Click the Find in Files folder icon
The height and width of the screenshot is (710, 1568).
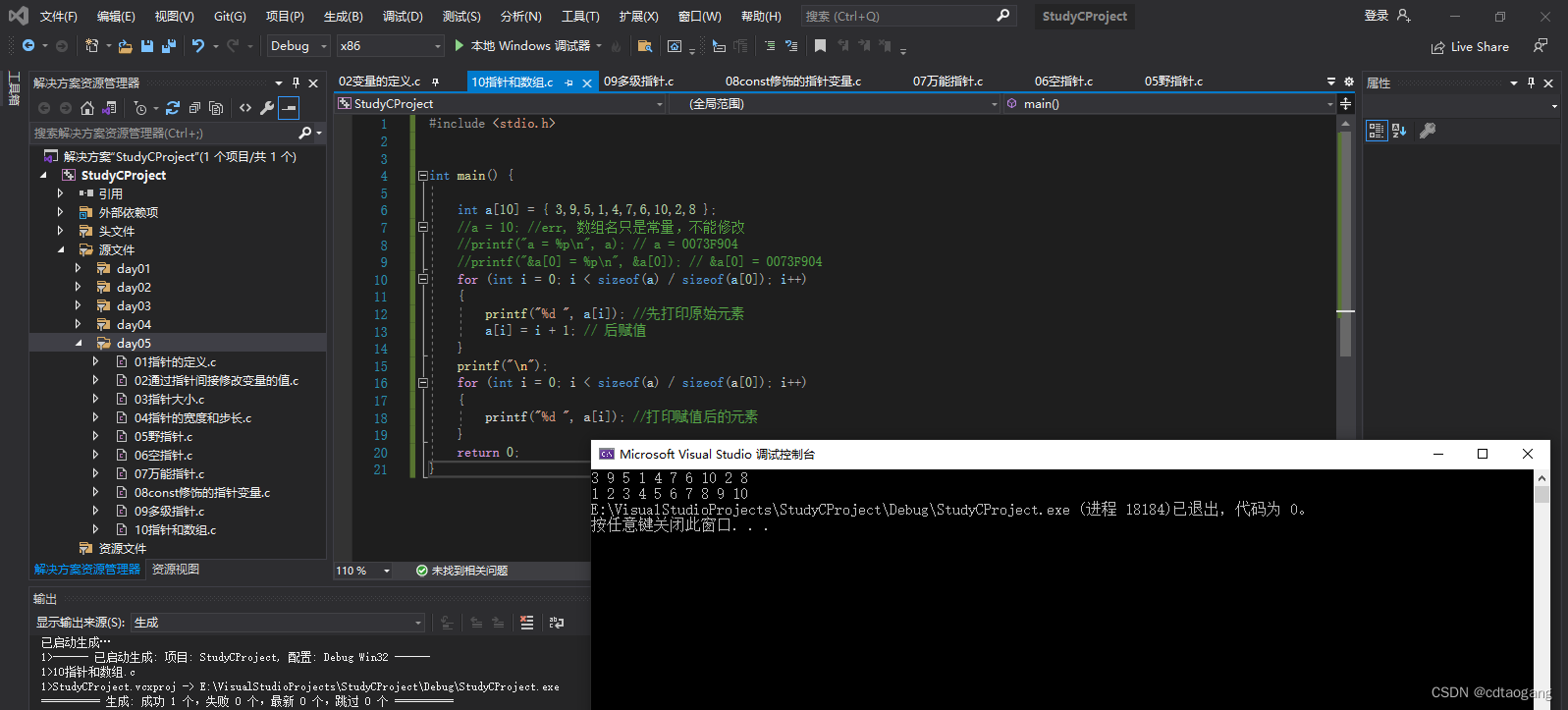click(645, 46)
